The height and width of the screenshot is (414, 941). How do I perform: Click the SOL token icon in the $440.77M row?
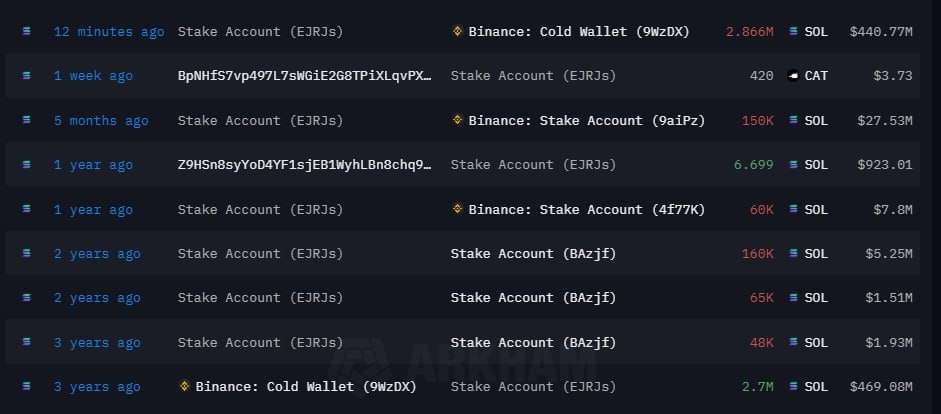793,32
